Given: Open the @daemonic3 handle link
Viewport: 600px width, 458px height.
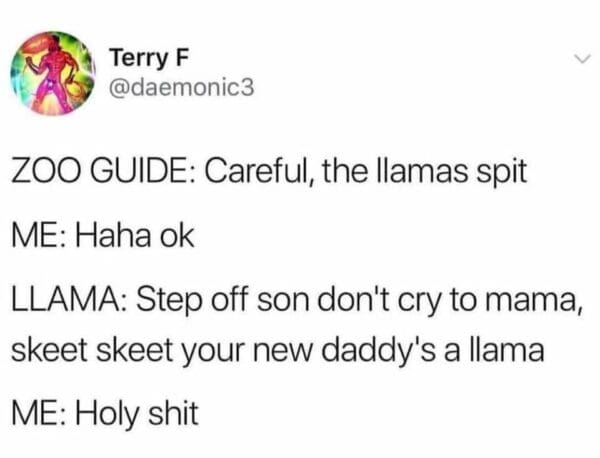Looking at the screenshot, I should (181, 88).
